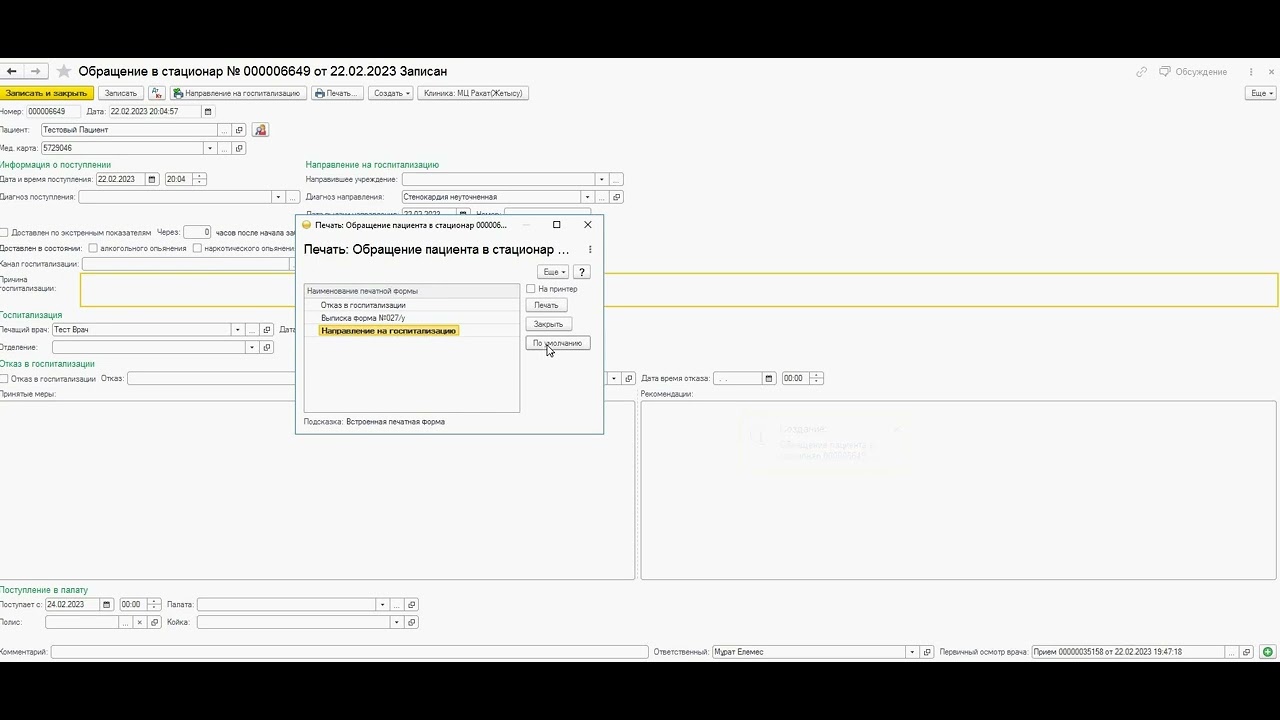The height and width of the screenshot is (720, 1280).
Task: Open help with question mark button
Action: (x=582, y=272)
